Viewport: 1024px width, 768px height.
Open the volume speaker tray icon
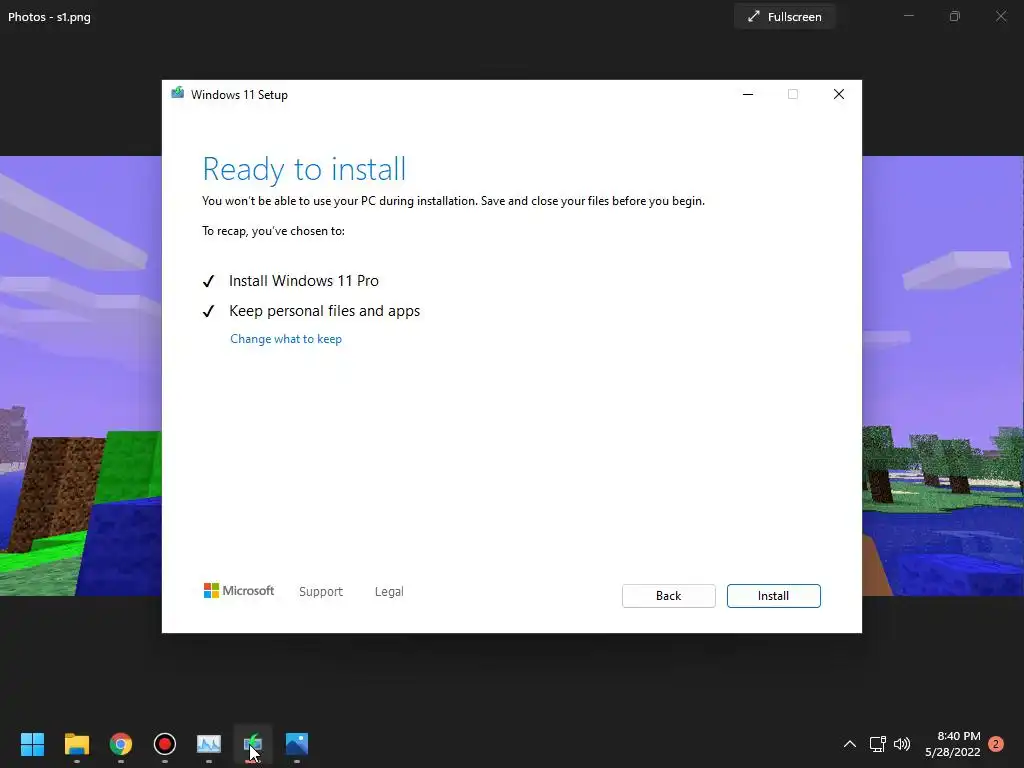pyautogui.click(x=902, y=744)
